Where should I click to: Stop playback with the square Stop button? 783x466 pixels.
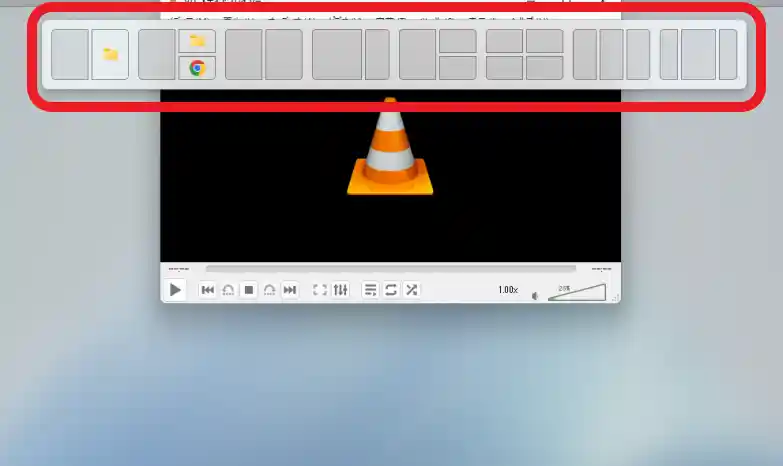click(x=249, y=290)
